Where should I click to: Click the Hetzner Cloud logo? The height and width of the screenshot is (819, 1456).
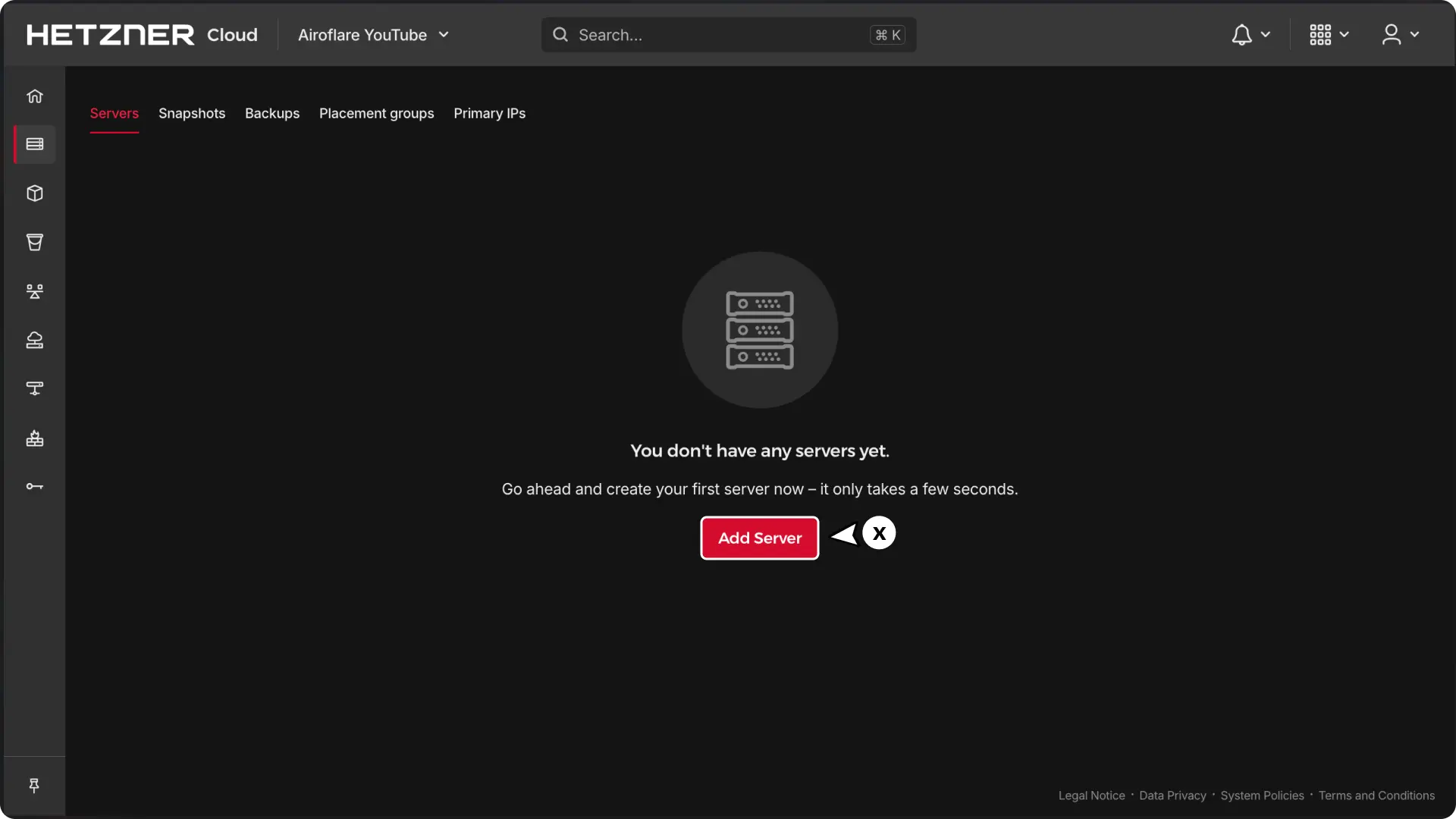click(142, 35)
